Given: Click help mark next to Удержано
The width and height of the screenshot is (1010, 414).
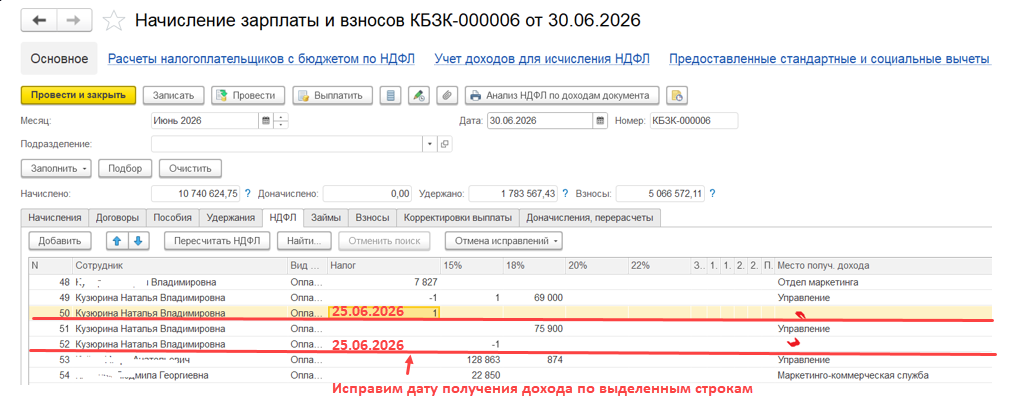Looking at the screenshot, I should click(565, 193).
